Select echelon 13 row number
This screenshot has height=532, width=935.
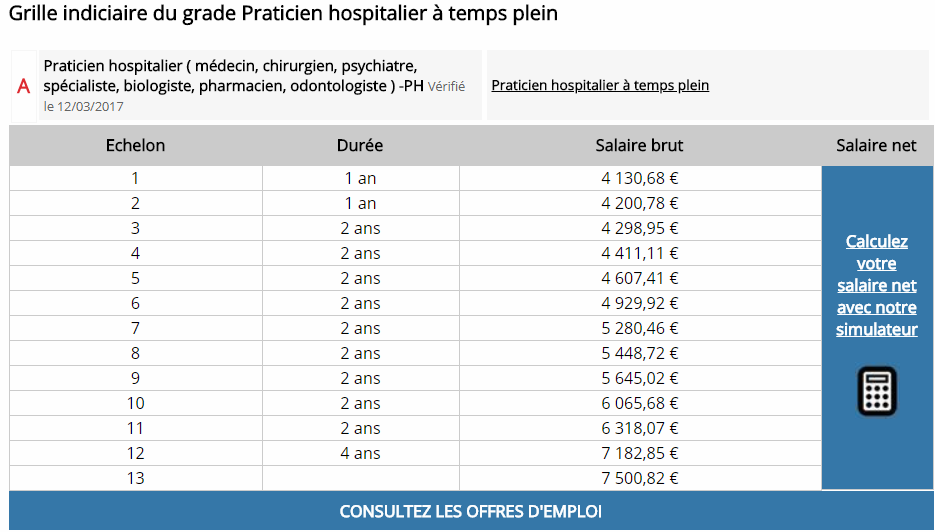pos(136,478)
